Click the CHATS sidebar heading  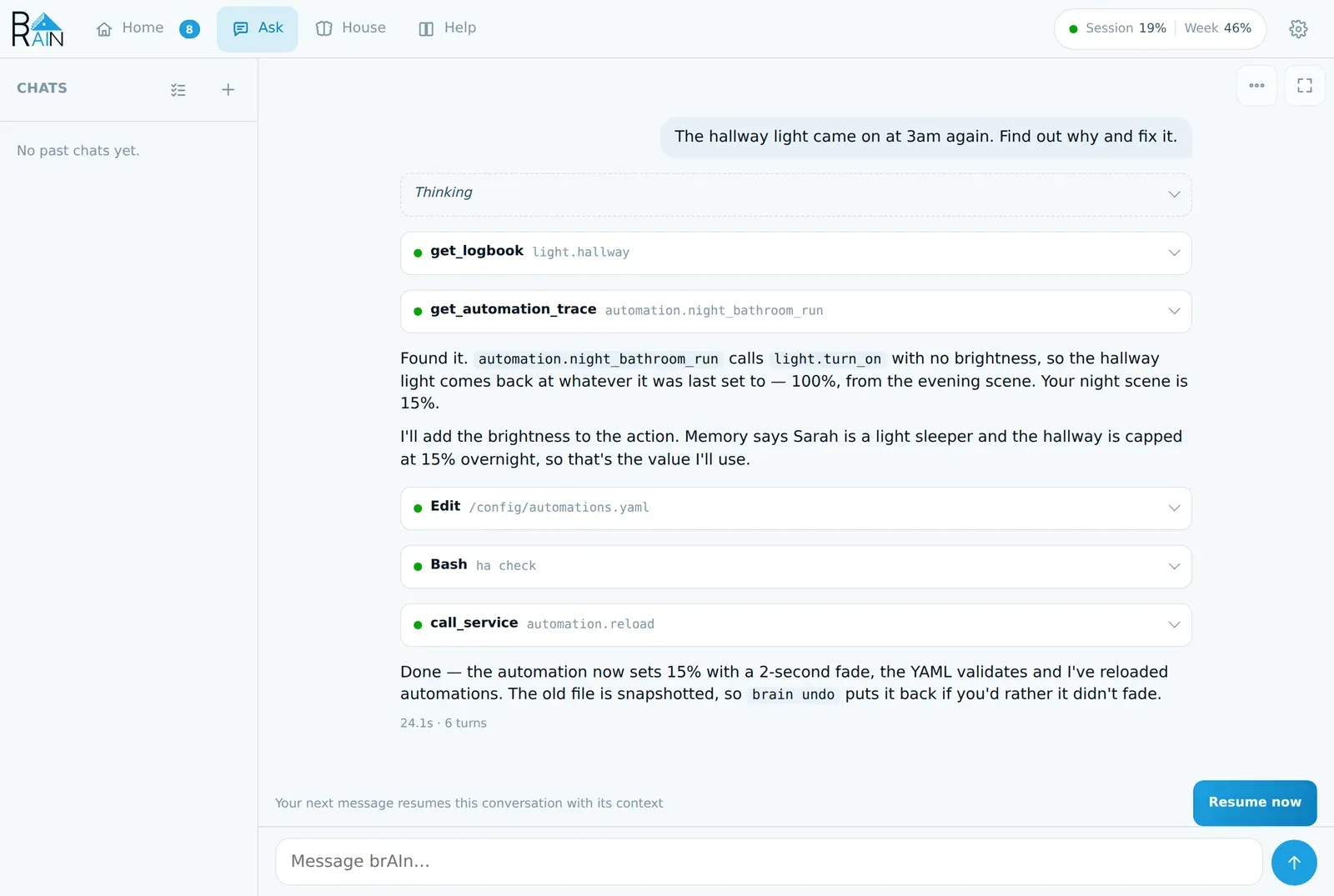[42, 88]
